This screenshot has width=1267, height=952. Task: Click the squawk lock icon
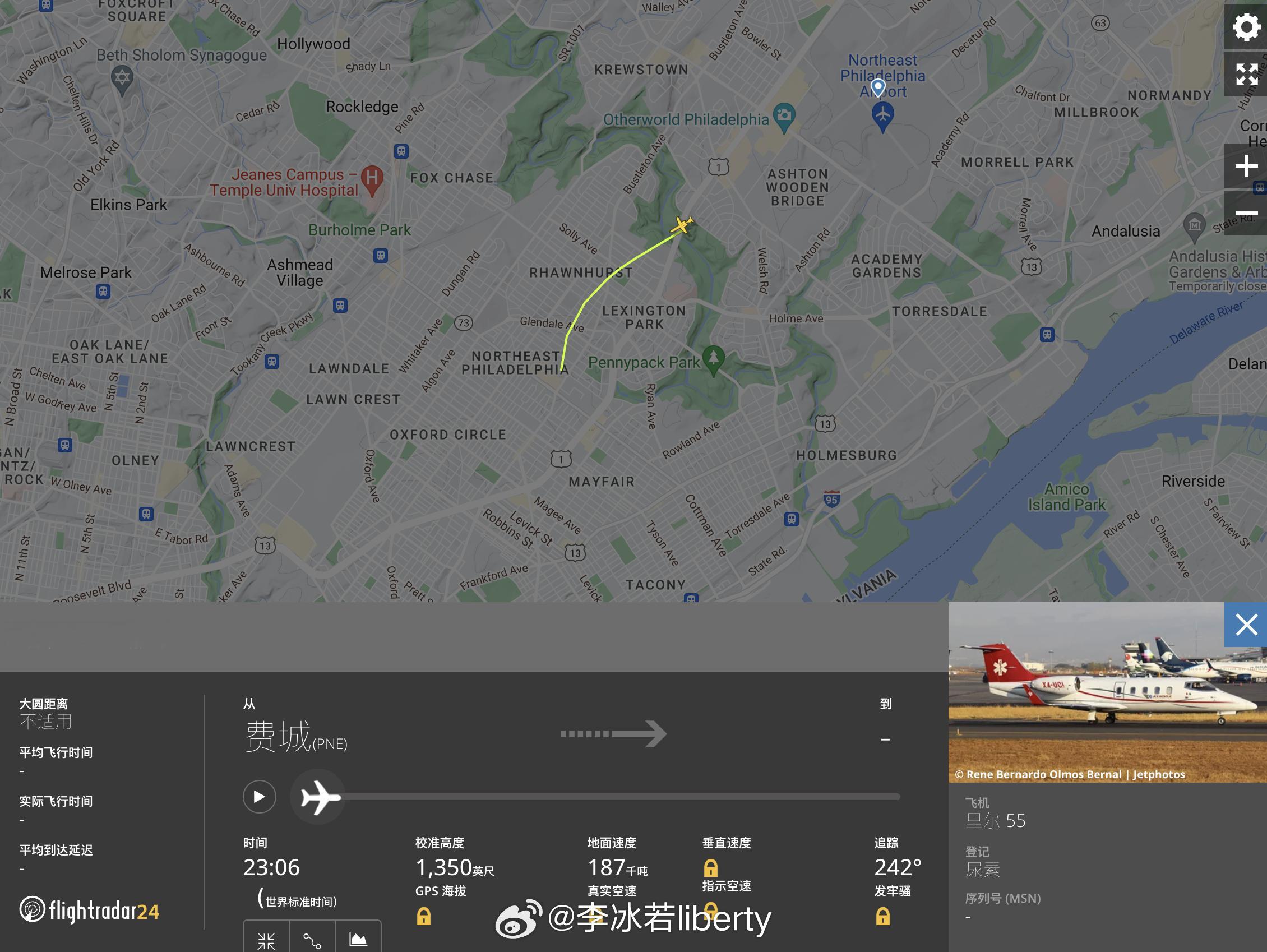click(x=882, y=916)
